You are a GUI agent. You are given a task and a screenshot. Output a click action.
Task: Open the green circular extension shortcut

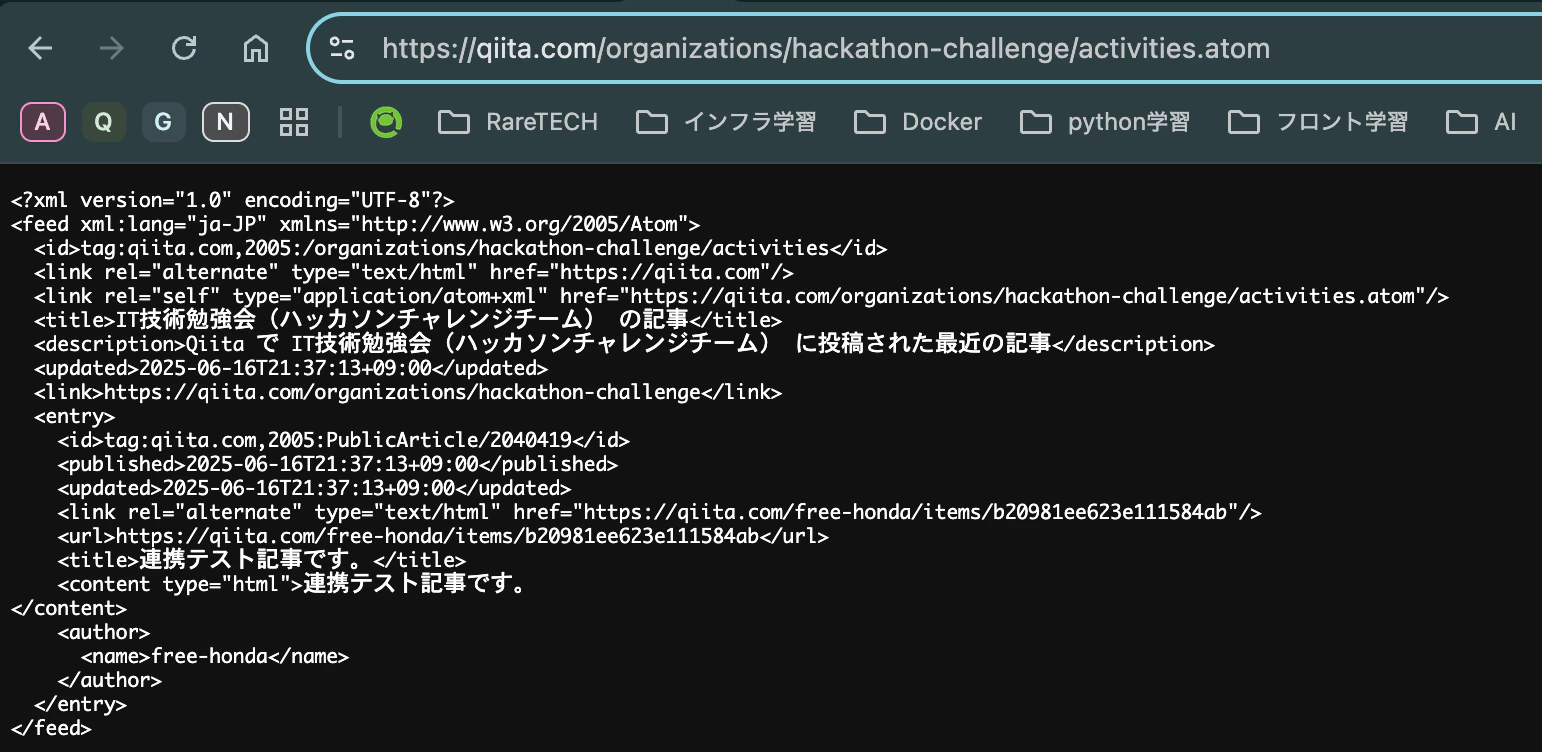[x=386, y=121]
